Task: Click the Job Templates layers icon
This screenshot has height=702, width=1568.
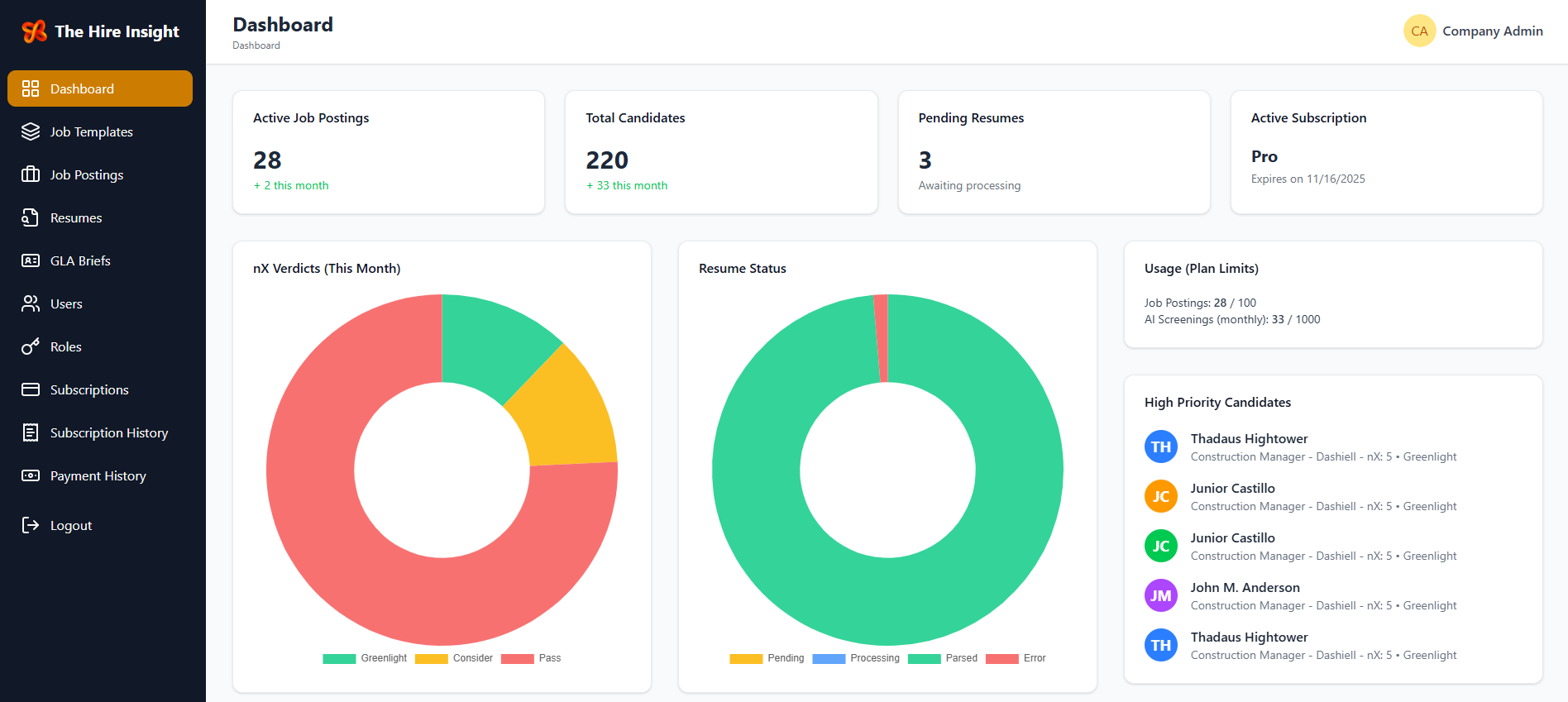Action: [x=31, y=132]
